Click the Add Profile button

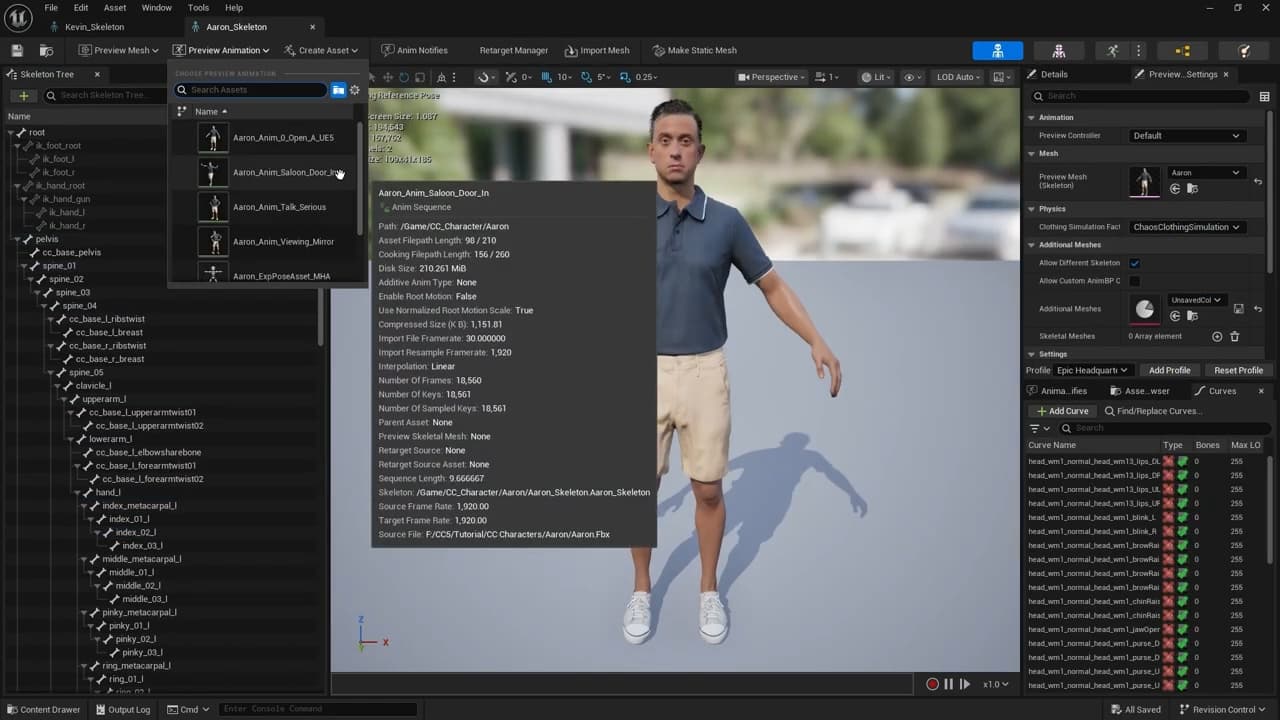(x=1169, y=370)
